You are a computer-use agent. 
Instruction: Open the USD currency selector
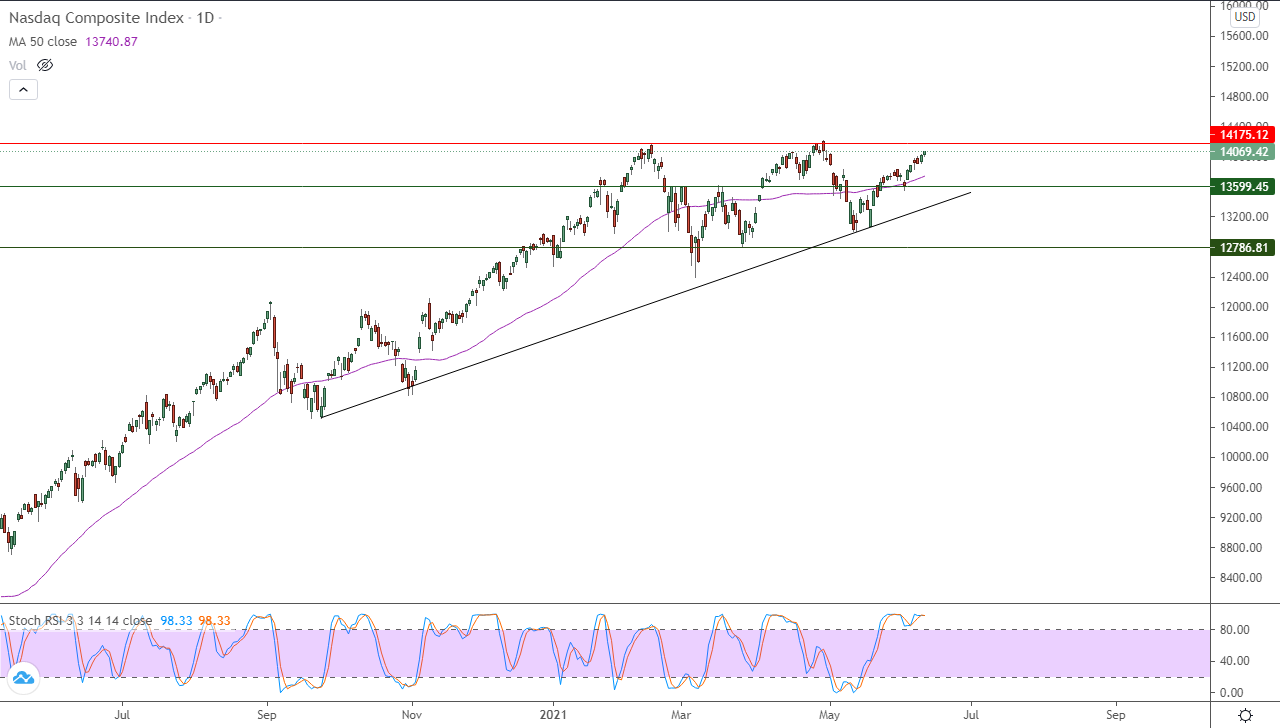point(1245,17)
